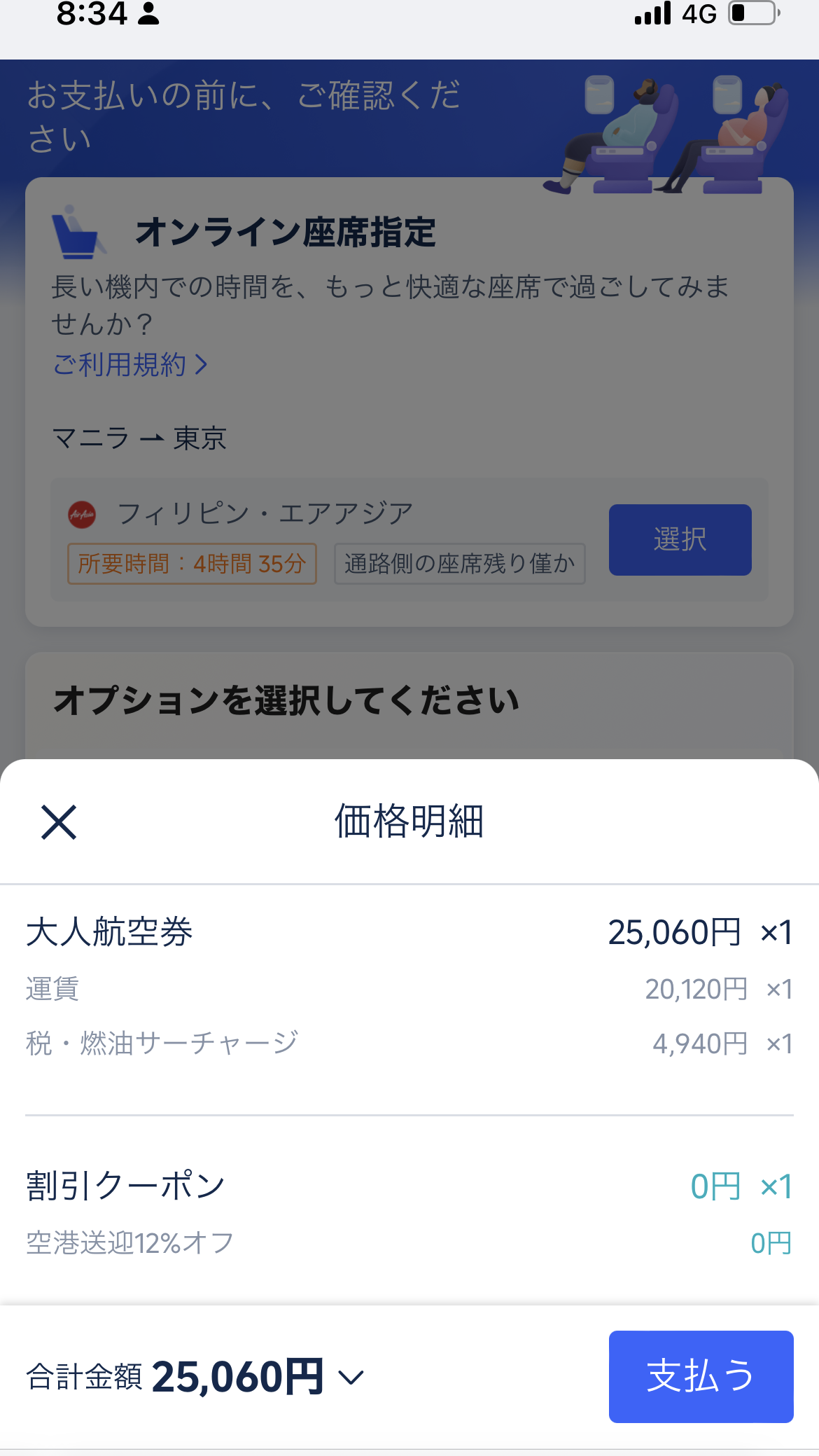Screen dimensions: 819x1456
Task: Tap the AirAsia airline logo icon
Action: 82,515
